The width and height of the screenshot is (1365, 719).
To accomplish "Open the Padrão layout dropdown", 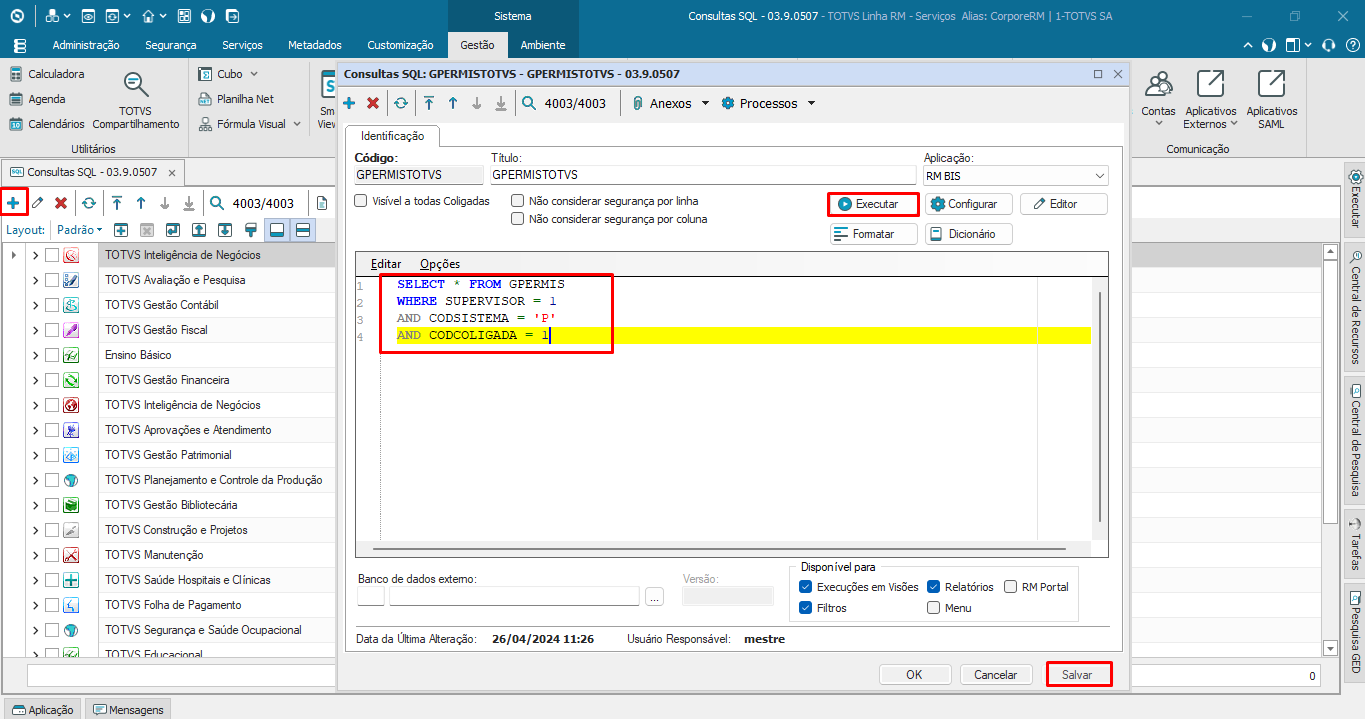I will [x=80, y=230].
